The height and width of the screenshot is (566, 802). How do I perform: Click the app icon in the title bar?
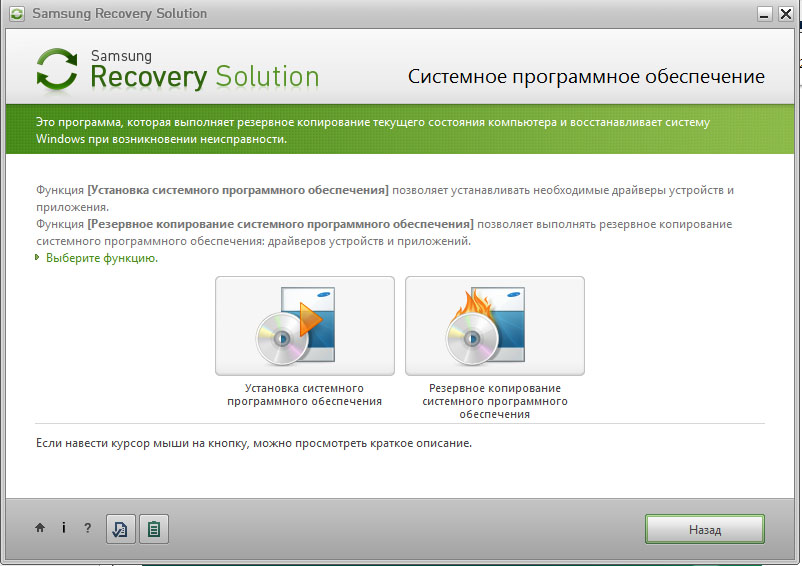[x=17, y=14]
